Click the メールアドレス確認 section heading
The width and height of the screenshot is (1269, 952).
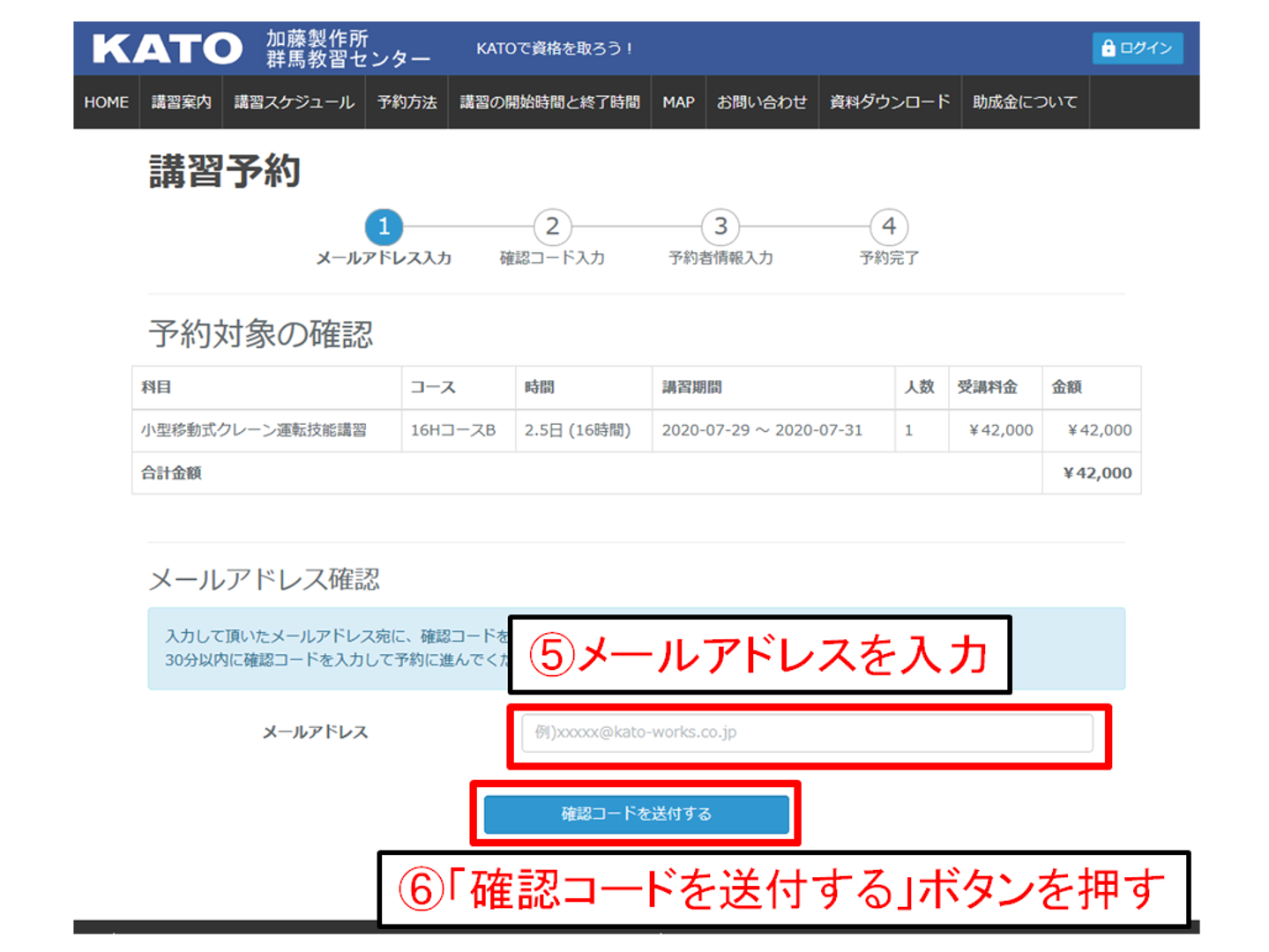coord(264,579)
